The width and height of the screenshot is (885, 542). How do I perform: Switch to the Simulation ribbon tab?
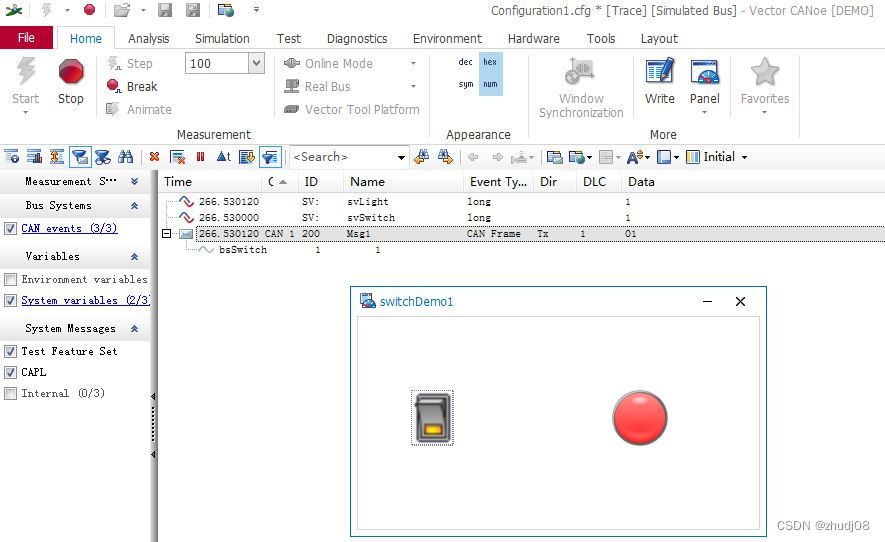coord(222,38)
